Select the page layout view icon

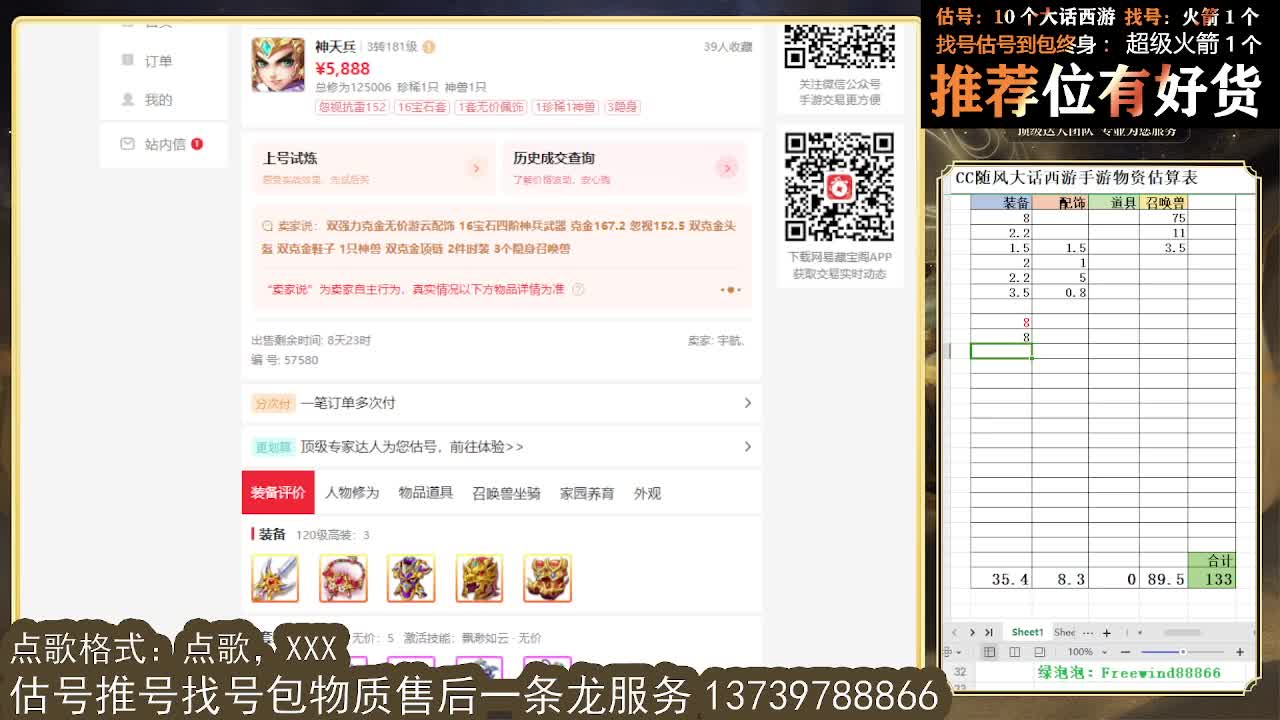tap(1016, 652)
